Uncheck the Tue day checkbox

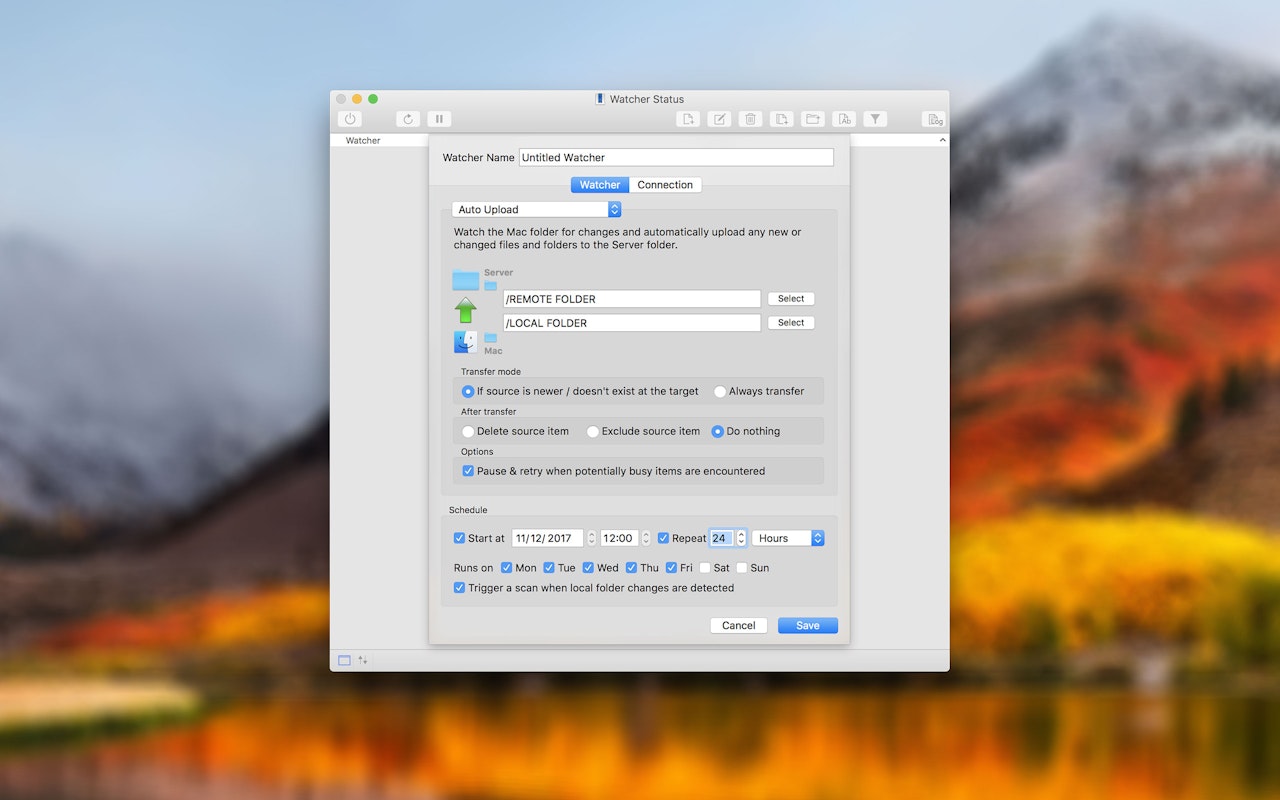click(x=549, y=568)
